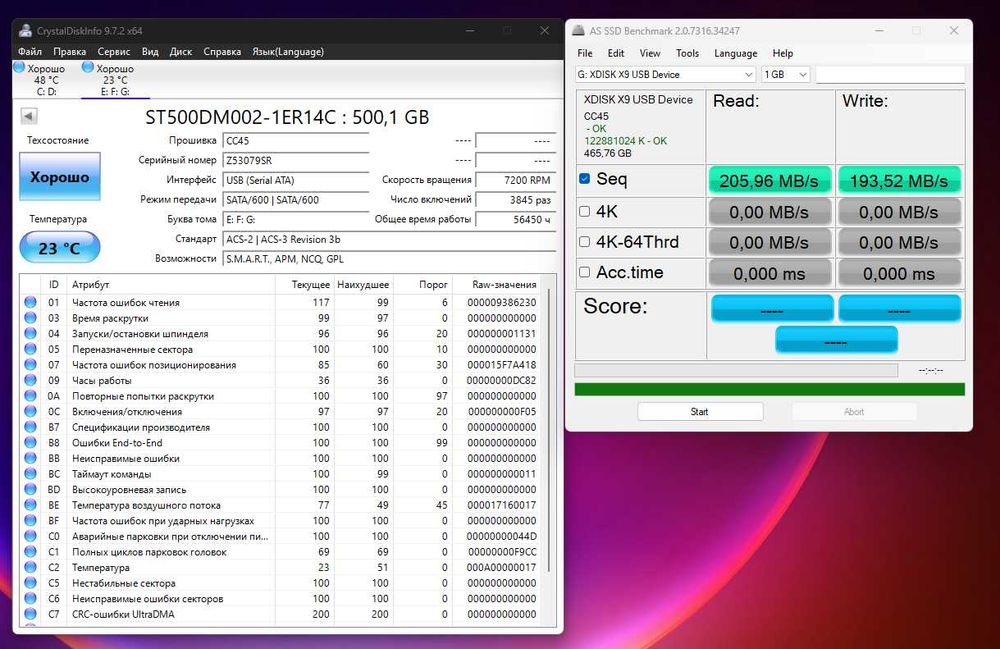Screen dimensions: 1000x649
Task: Click status icon for 'Включения/отключения' row
Action: pyautogui.click(x=31, y=411)
